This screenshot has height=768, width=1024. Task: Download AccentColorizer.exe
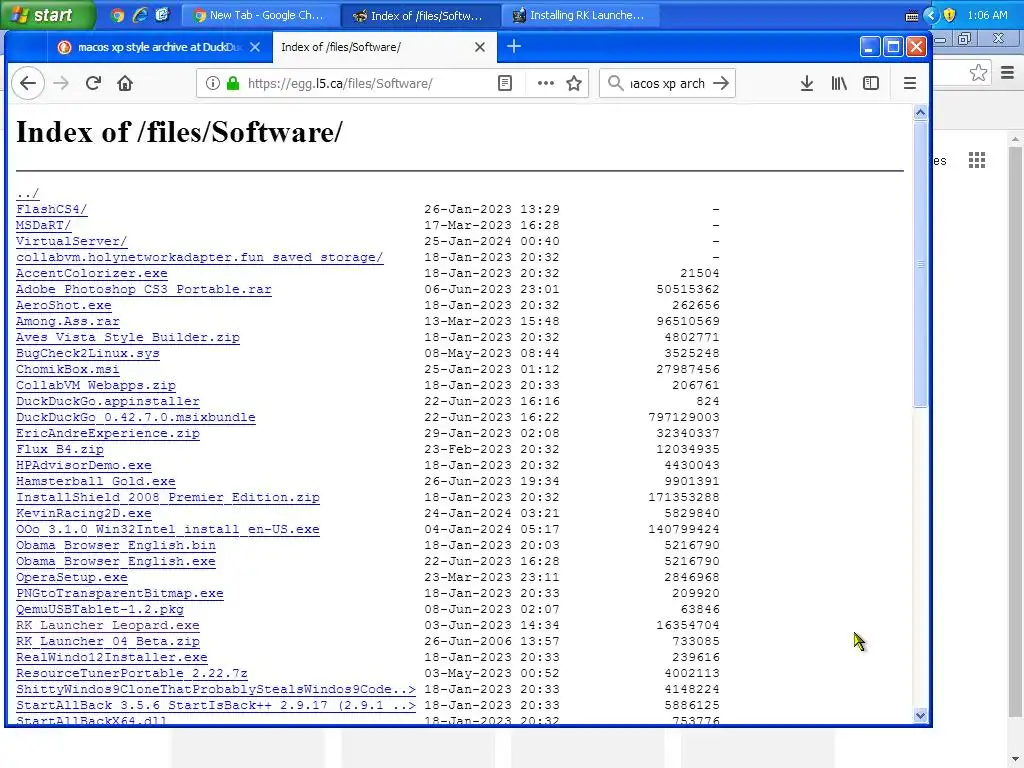point(91,273)
